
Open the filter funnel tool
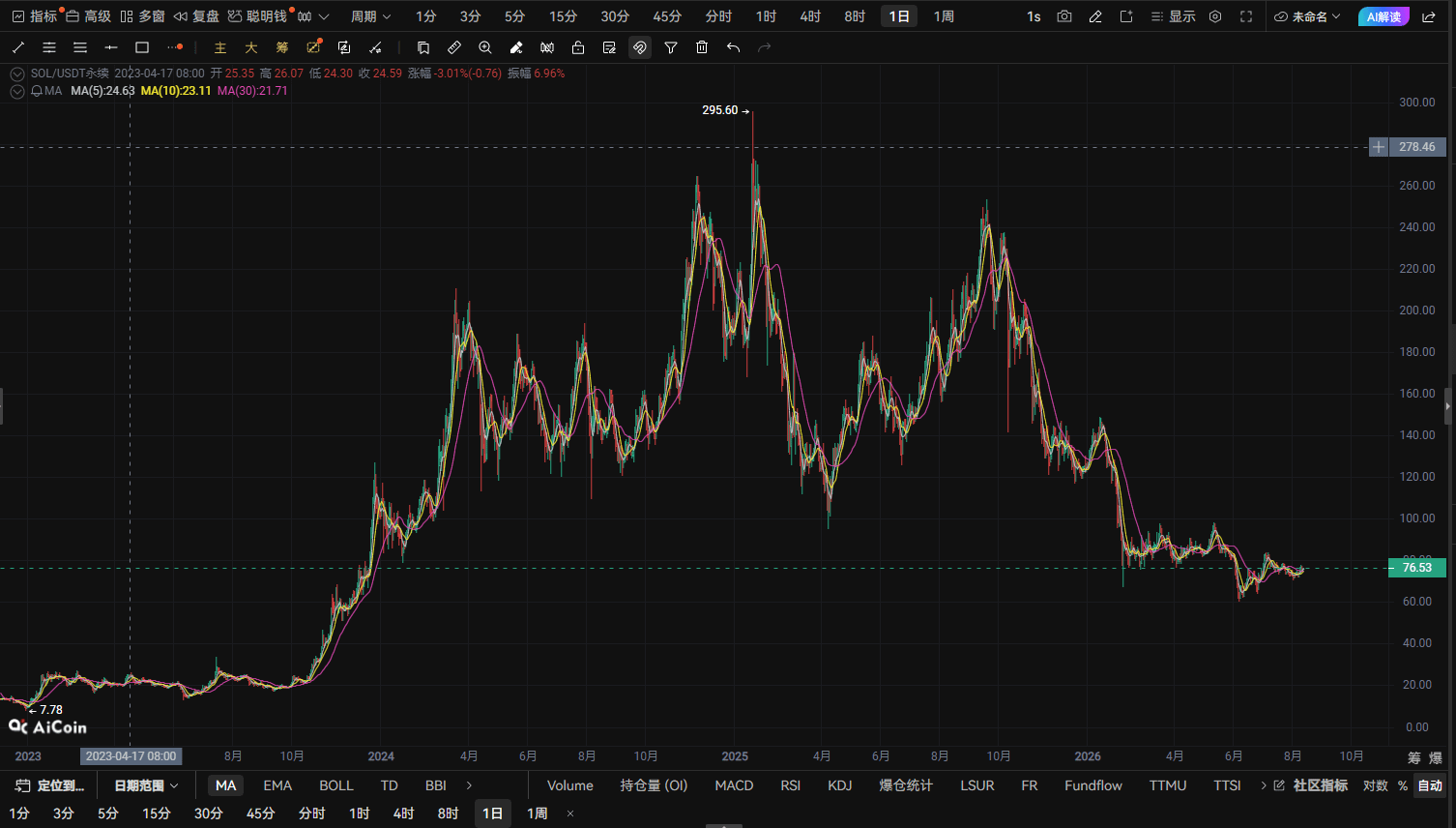pyautogui.click(x=671, y=47)
